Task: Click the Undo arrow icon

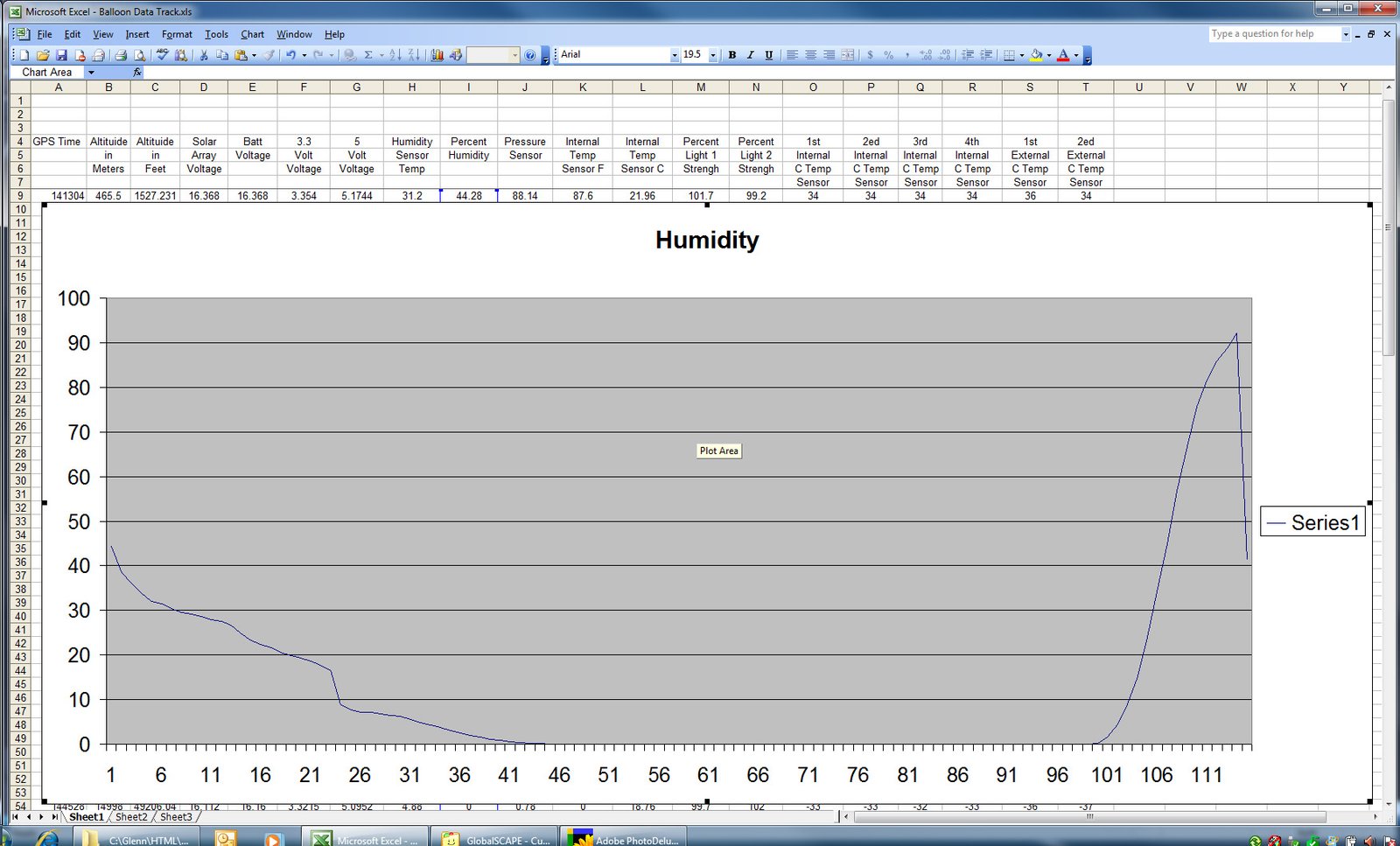Action: 290,55
